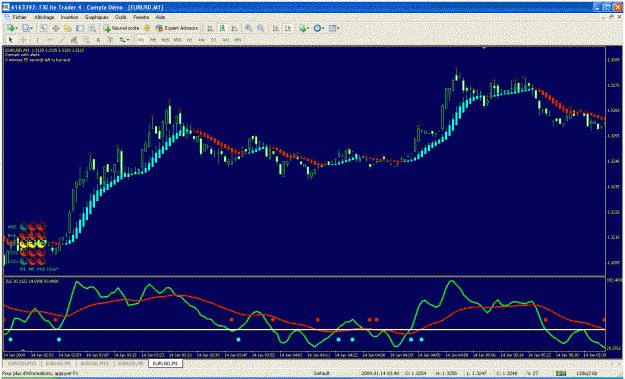This screenshot has width=625, height=379.
Task: Open the arrows objects tool
Action: [x=122, y=39]
